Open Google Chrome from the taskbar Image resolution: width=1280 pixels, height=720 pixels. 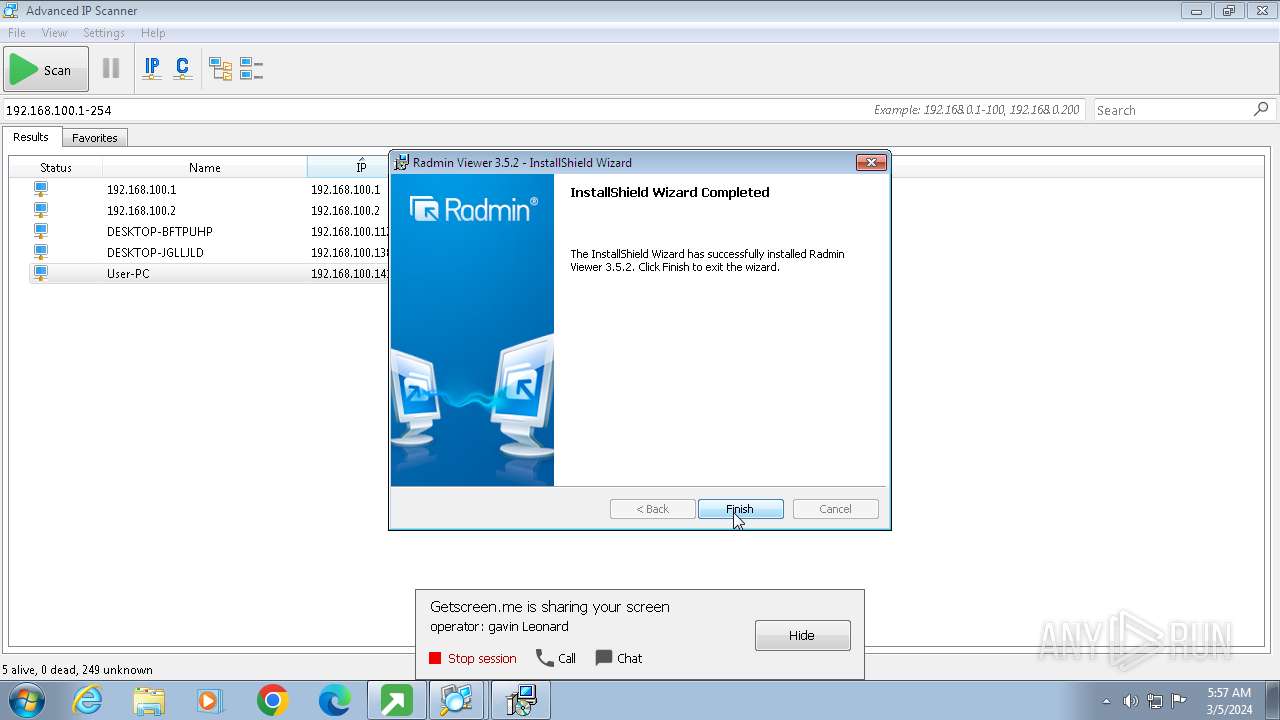click(272, 701)
